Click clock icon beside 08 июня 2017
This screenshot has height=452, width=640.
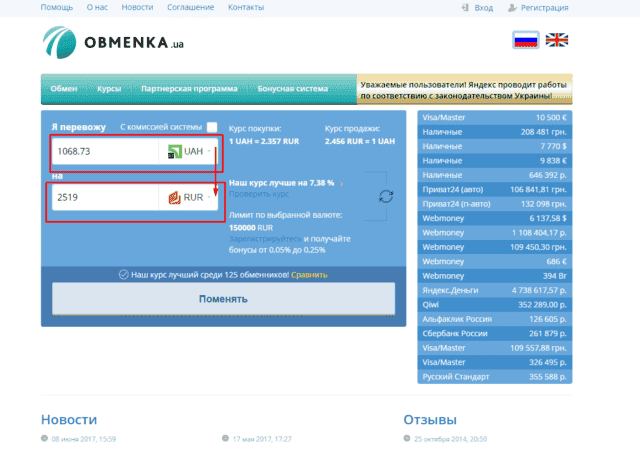coord(44,438)
